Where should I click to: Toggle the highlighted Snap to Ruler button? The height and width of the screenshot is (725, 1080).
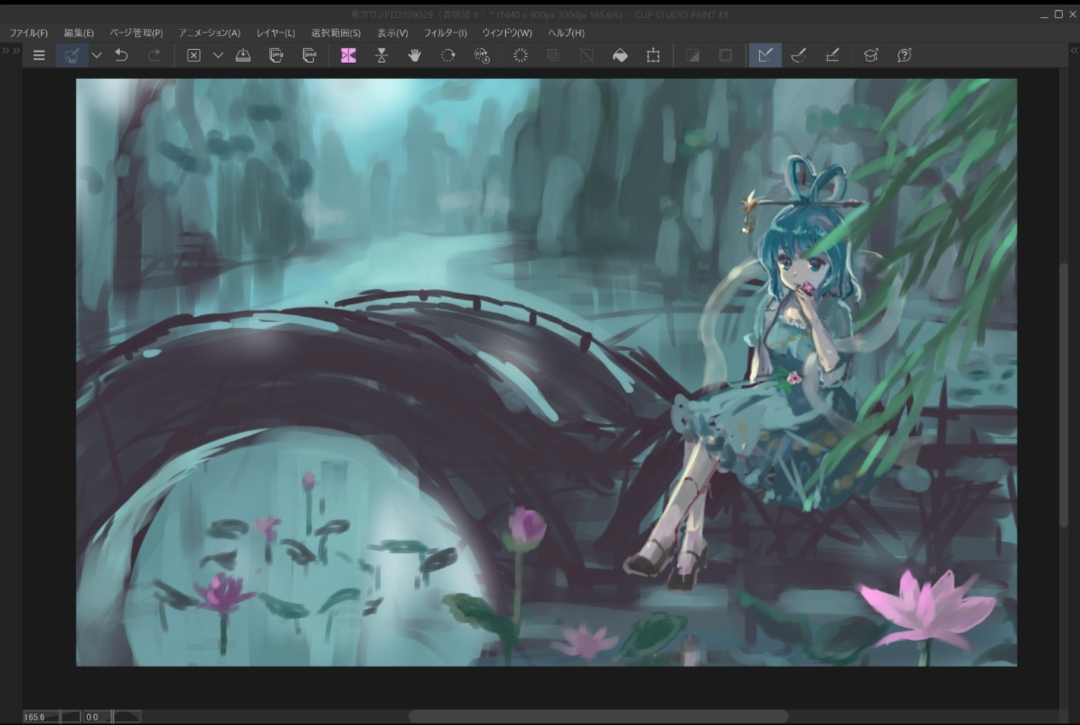click(x=765, y=56)
